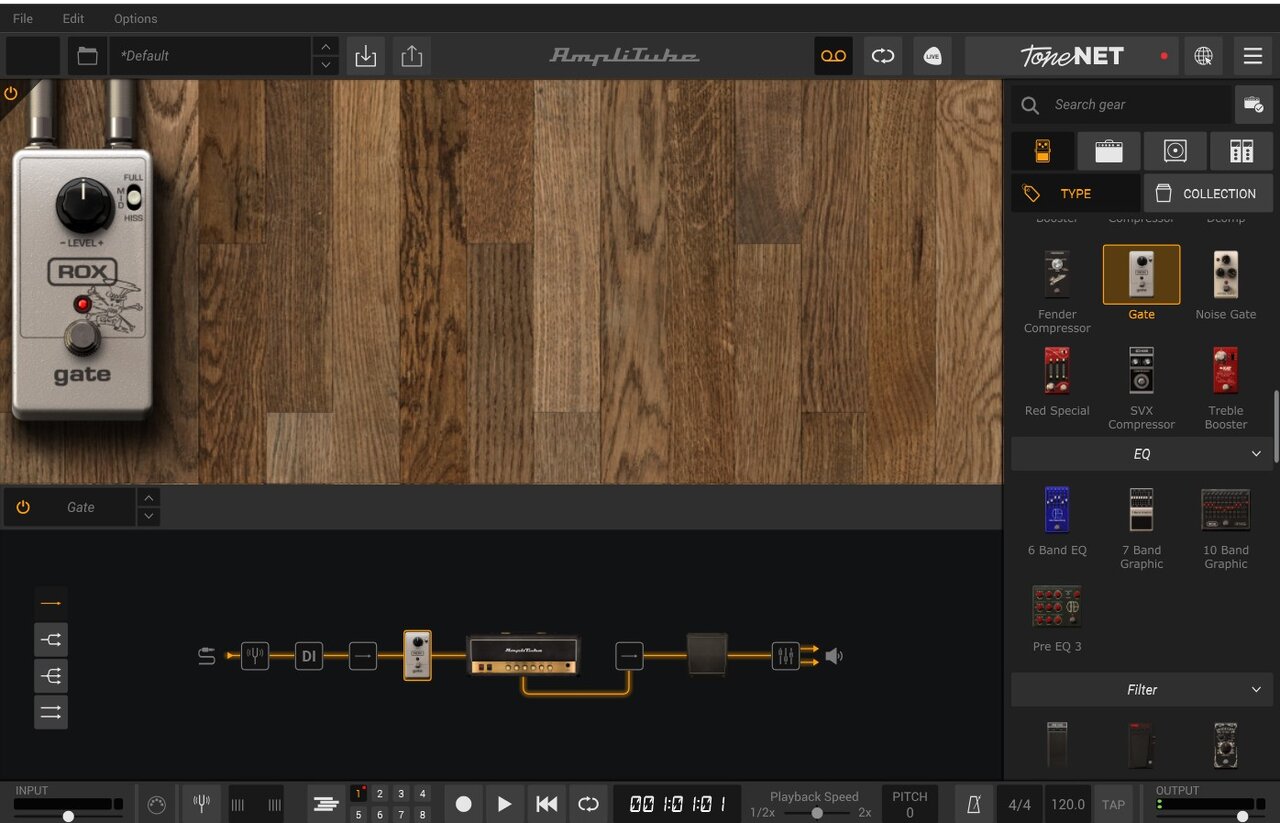The width and height of the screenshot is (1280, 823).
Task: Open the Options menu
Action: (135, 19)
